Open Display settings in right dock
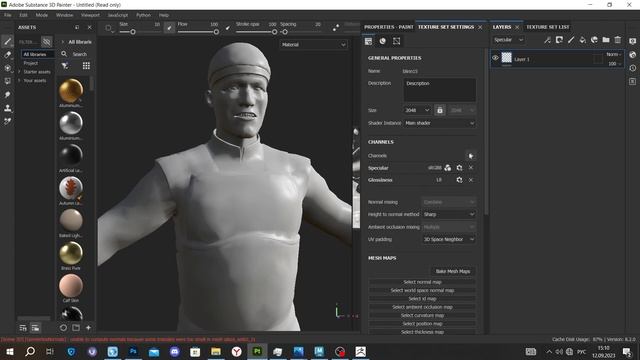640x360 pixels. (x=633, y=41)
